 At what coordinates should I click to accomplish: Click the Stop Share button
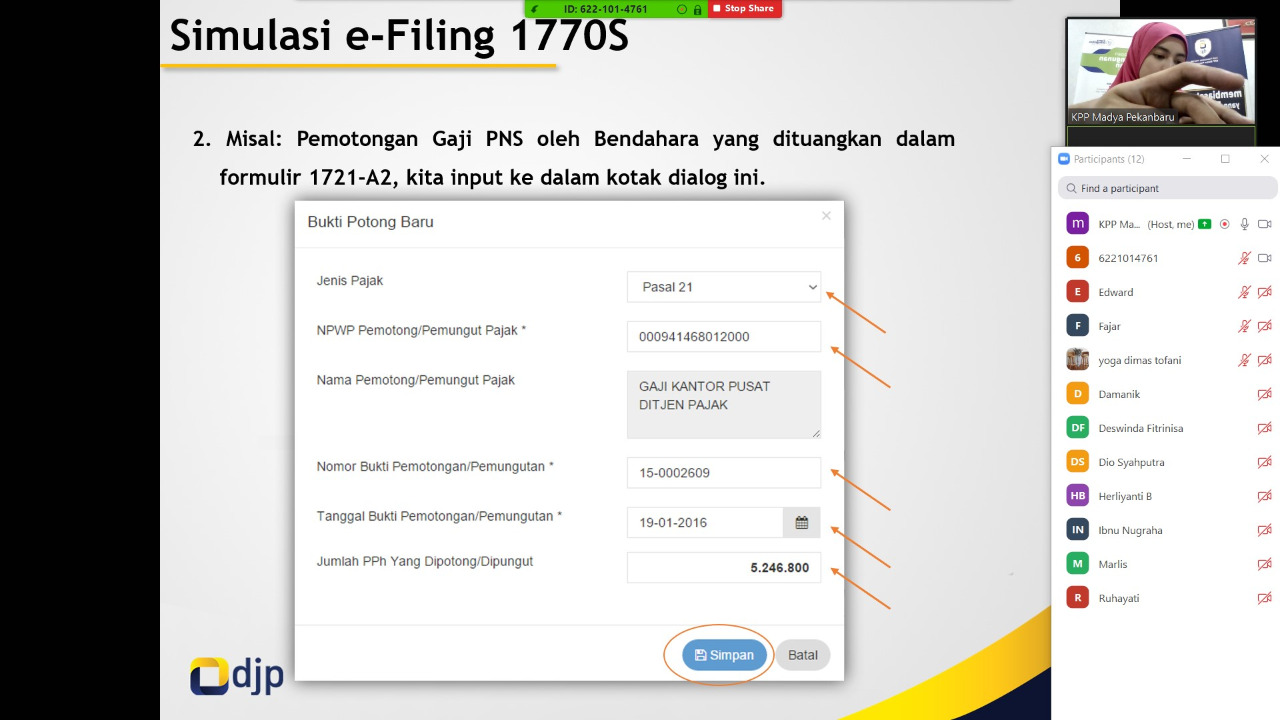[745, 9]
